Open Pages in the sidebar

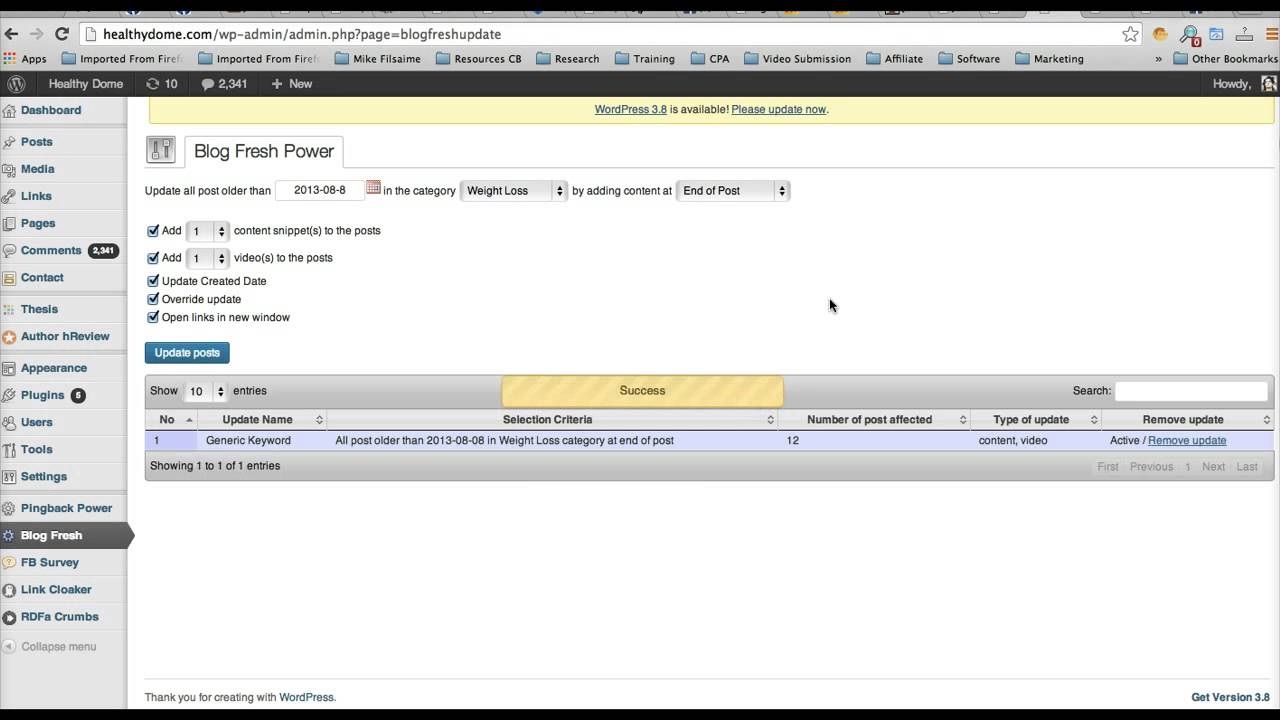point(38,223)
